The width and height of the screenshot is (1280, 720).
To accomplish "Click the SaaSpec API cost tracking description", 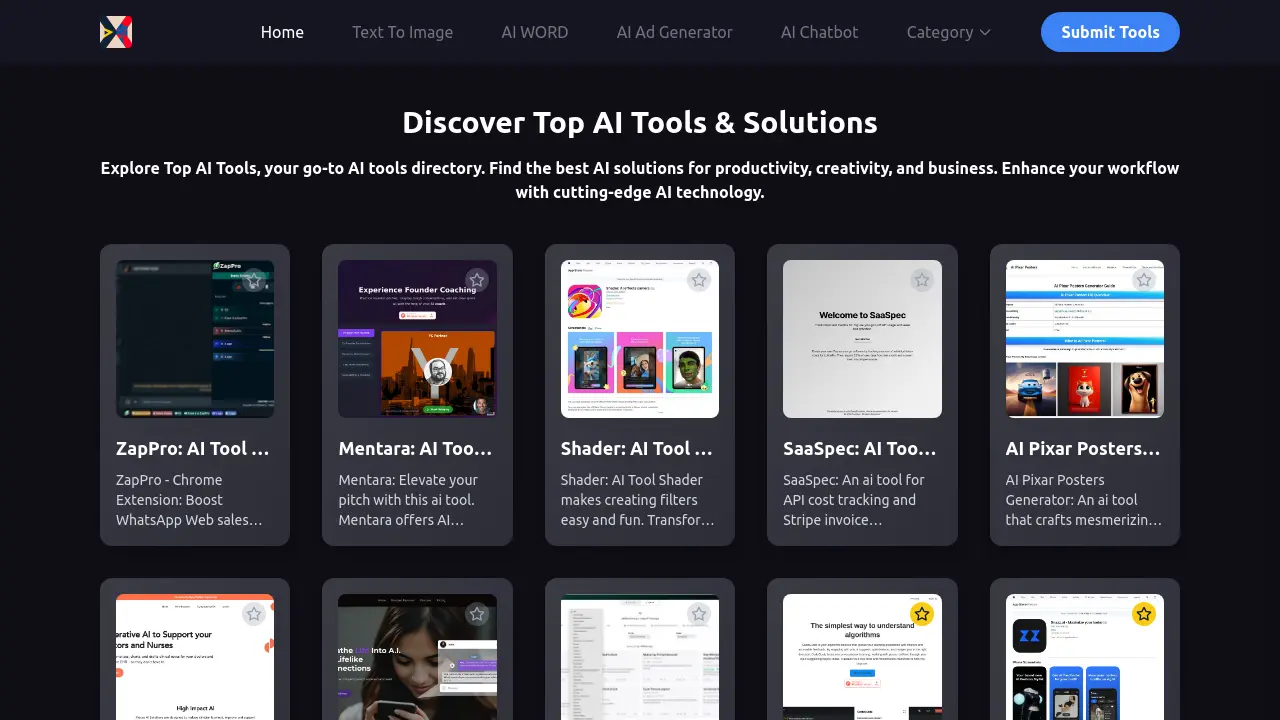I will tap(862, 500).
